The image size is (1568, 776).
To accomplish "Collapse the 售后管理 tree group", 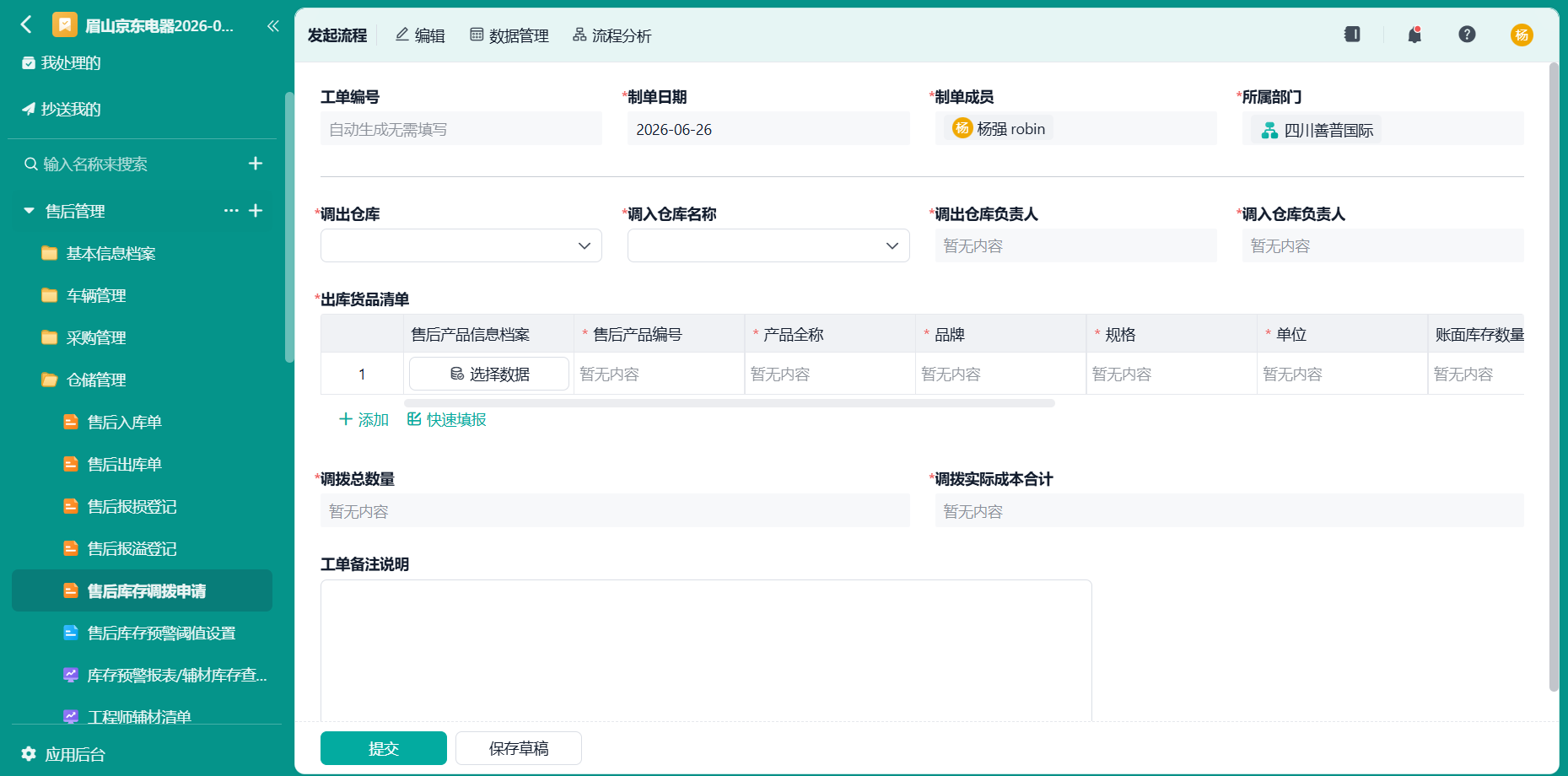I will [30, 211].
